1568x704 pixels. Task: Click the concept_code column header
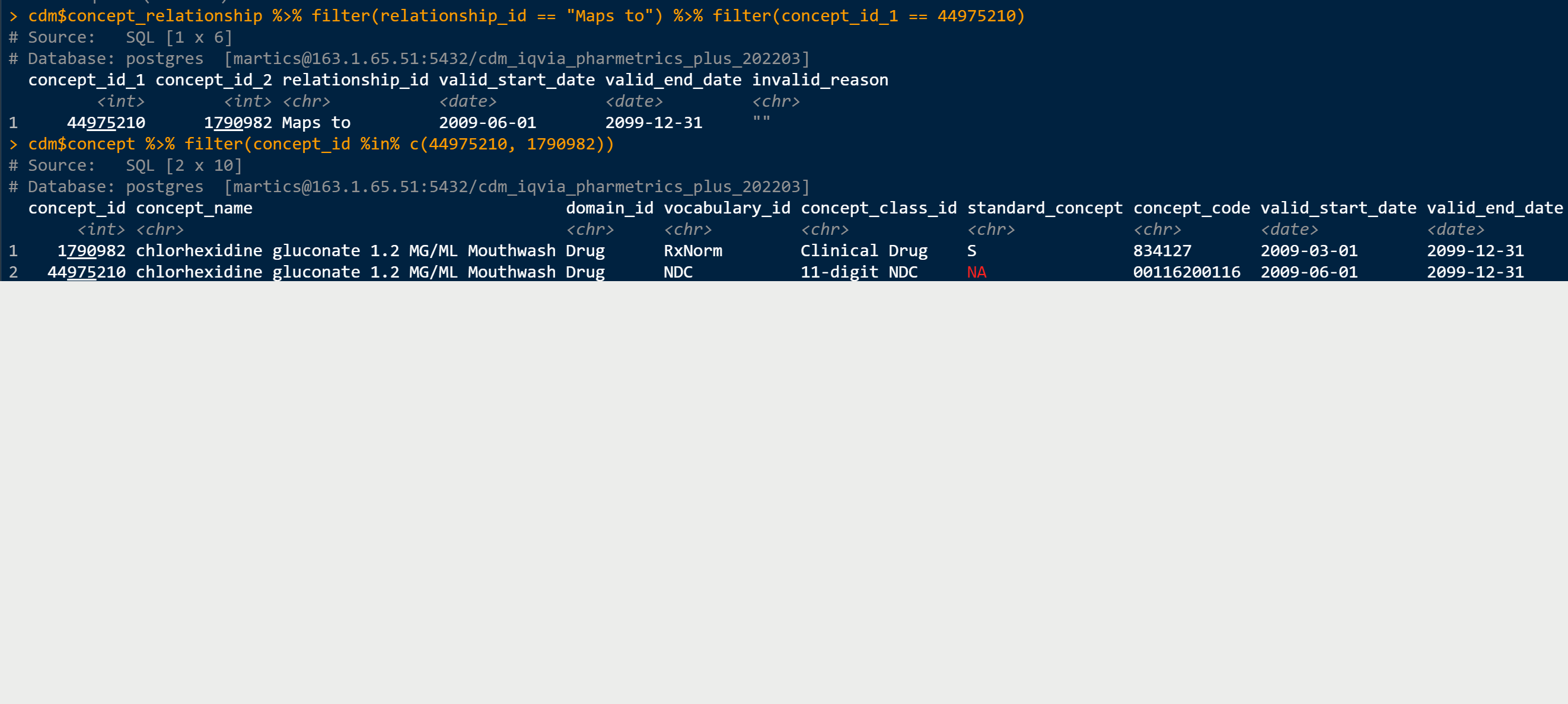click(x=1191, y=208)
